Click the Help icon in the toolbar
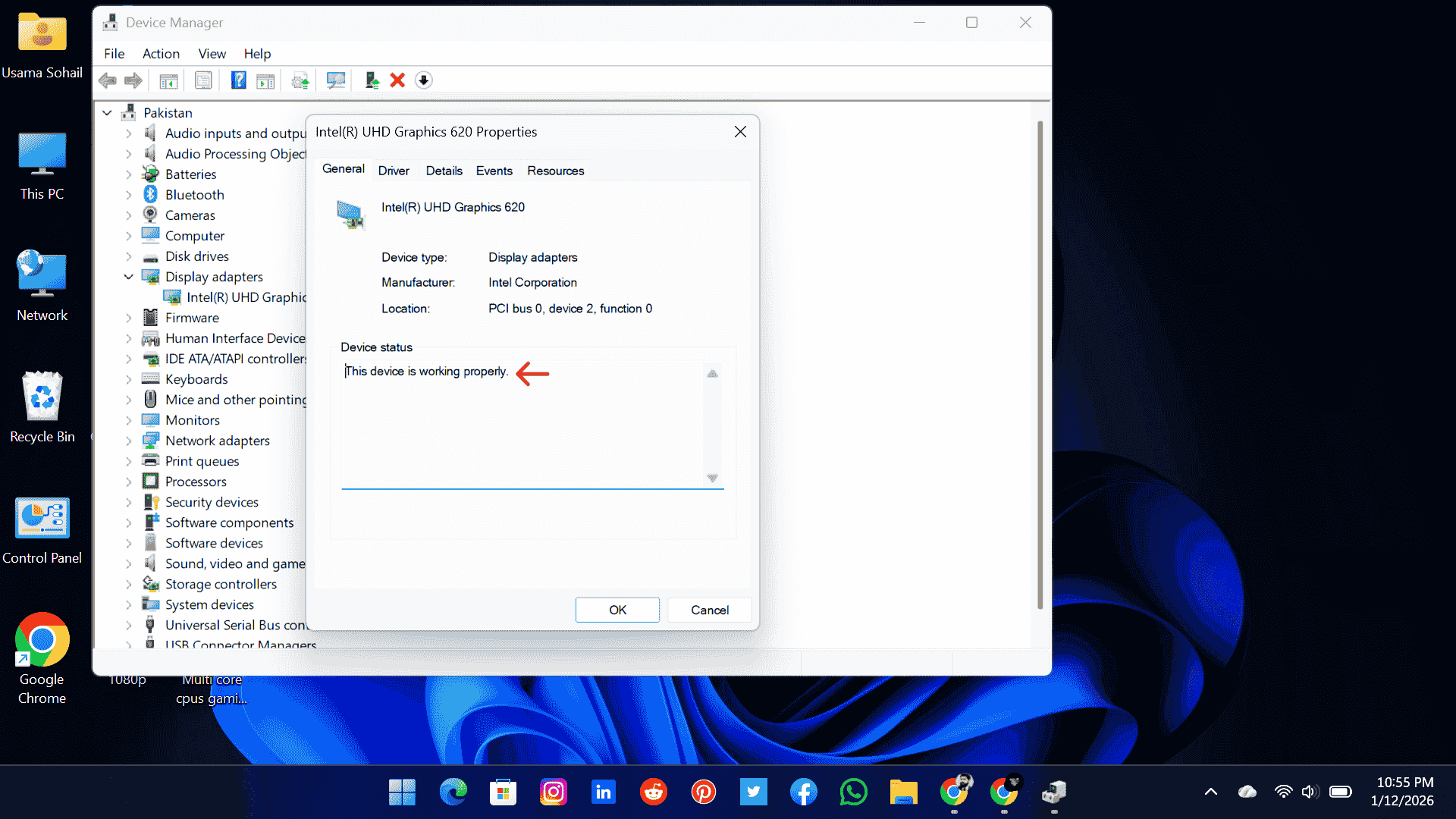1456x819 pixels. 238,80
